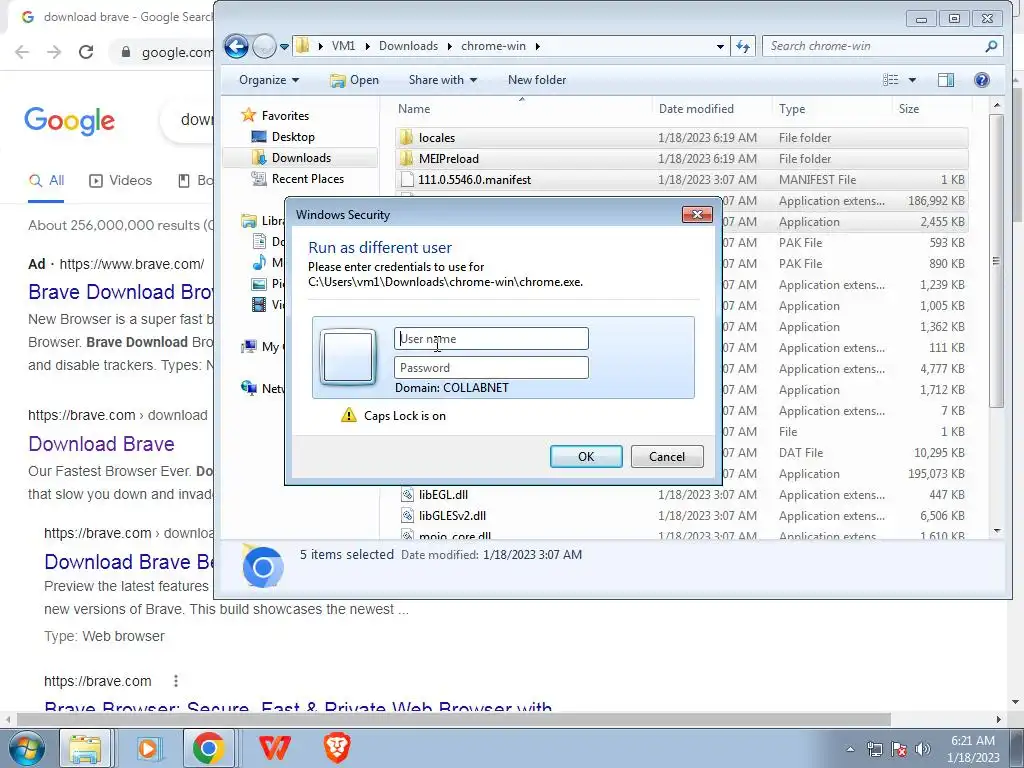Image resolution: width=1024 pixels, height=768 pixels.
Task: Click the Explorer vertical scrollbar thumb
Action: tap(996, 261)
